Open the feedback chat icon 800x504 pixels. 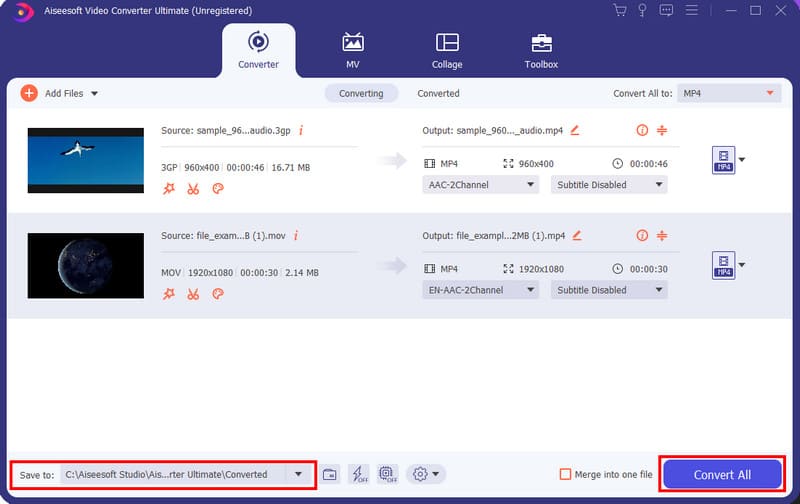pyautogui.click(x=666, y=10)
